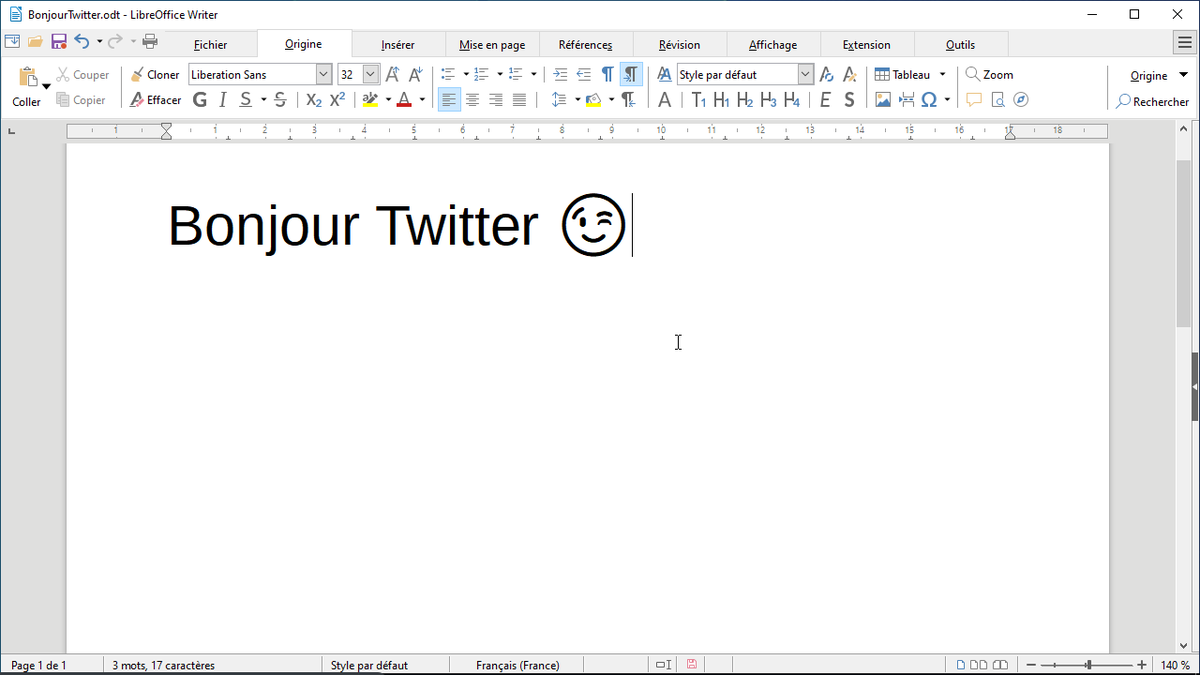Apply the Emphasis (E) character style
This screenshot has height=675, width=1200.
point(825,100)
